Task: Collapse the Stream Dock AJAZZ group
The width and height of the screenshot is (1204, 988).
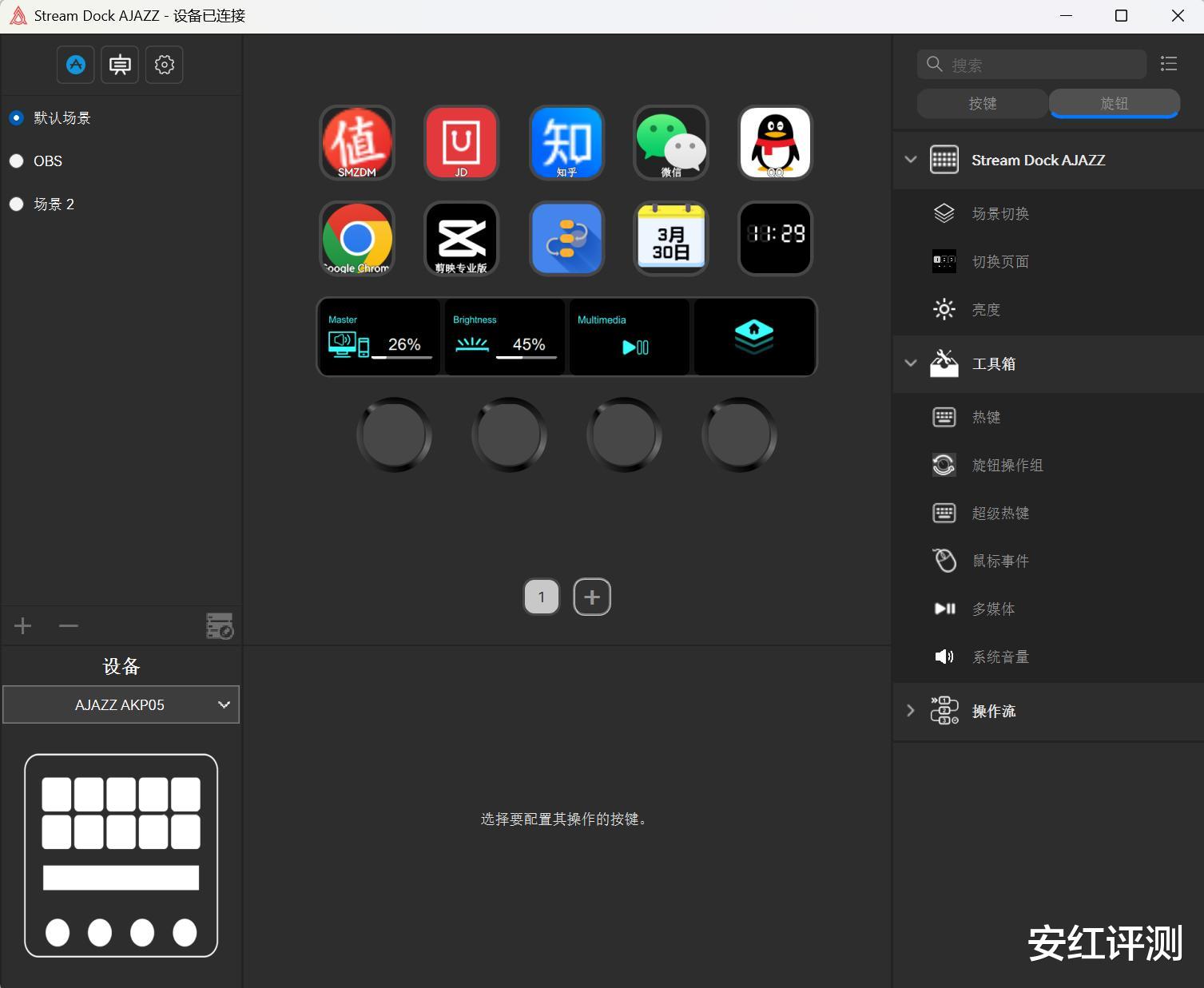Action: (911, 160)
